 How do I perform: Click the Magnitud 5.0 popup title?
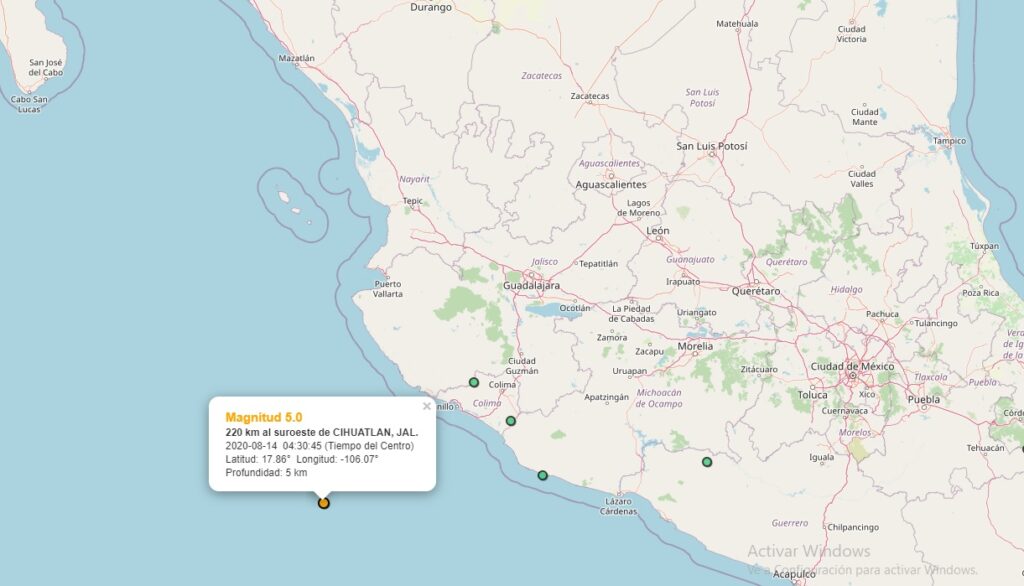pos(264,417)
